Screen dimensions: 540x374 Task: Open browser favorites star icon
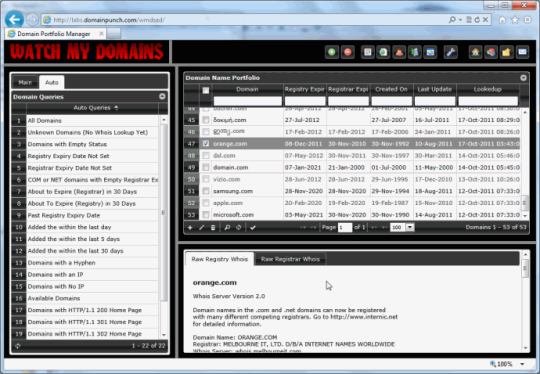coord(515,20)
